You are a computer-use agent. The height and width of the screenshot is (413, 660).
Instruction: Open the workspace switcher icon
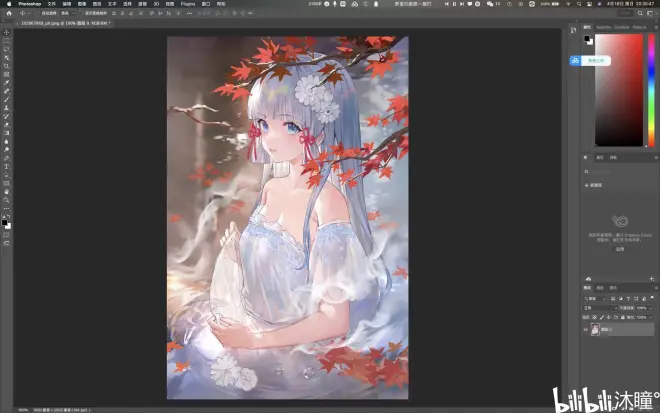pos(650,13)
